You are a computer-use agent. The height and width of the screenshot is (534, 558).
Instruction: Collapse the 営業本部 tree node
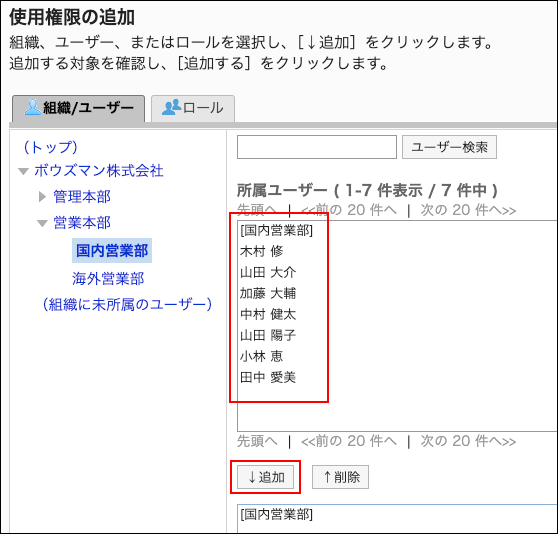42,223
